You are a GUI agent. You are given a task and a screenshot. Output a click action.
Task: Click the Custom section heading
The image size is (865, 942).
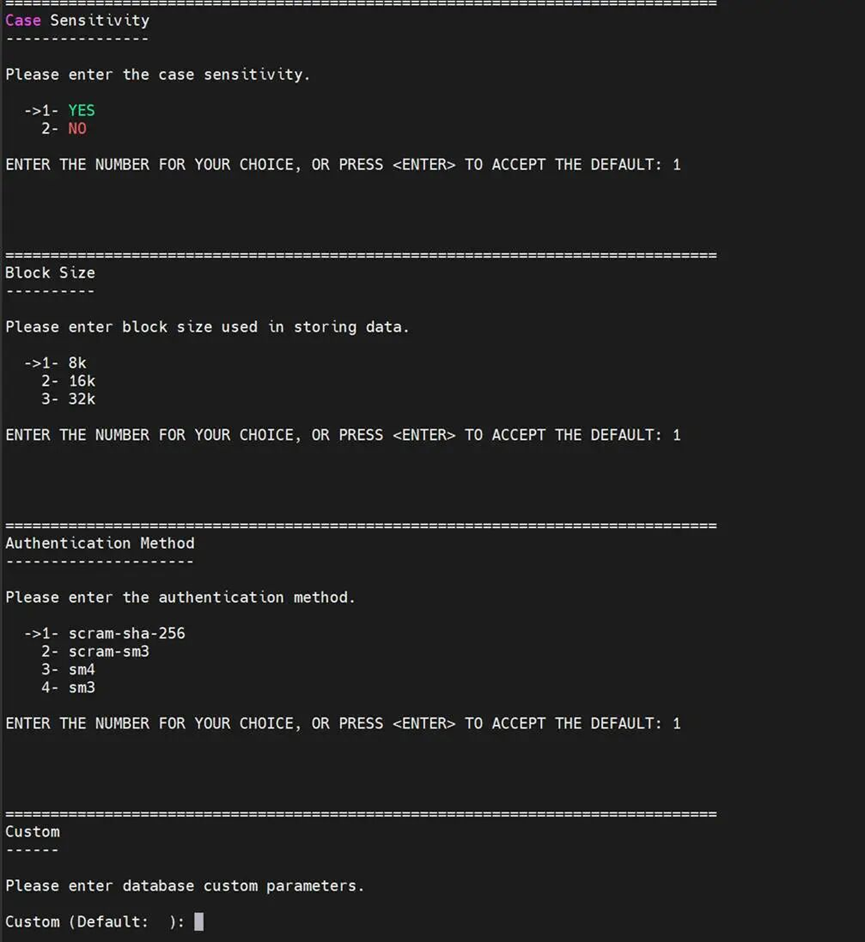pyautogui.click(x=32, y=831)
